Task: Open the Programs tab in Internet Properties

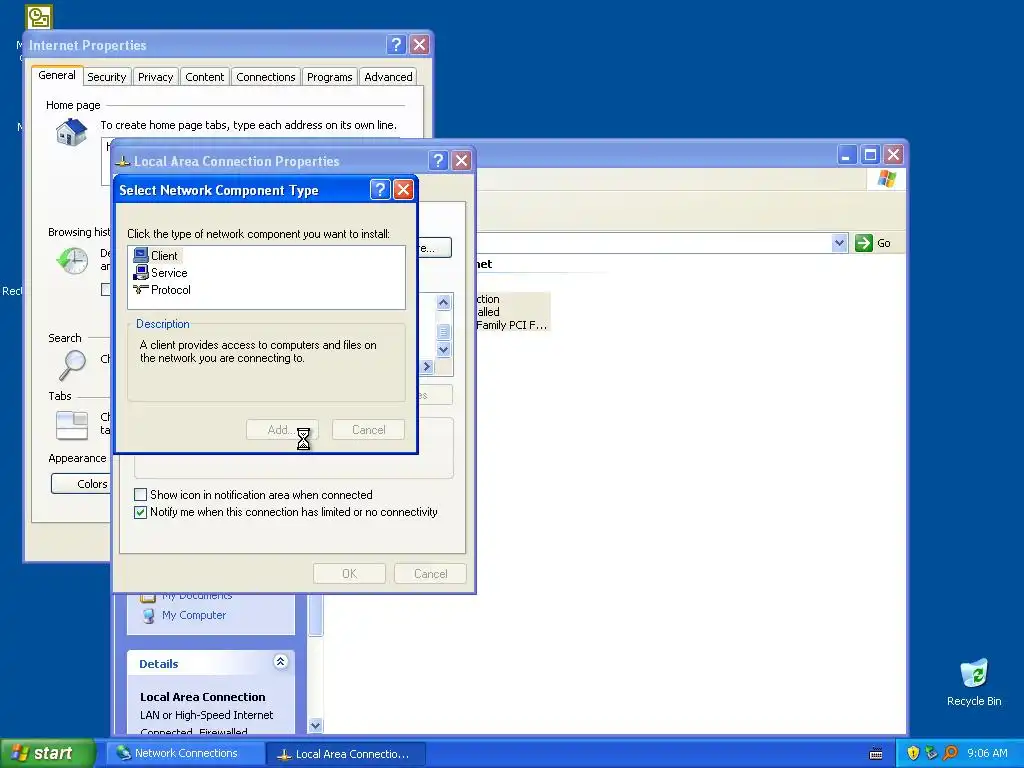Action: [330, 77]
